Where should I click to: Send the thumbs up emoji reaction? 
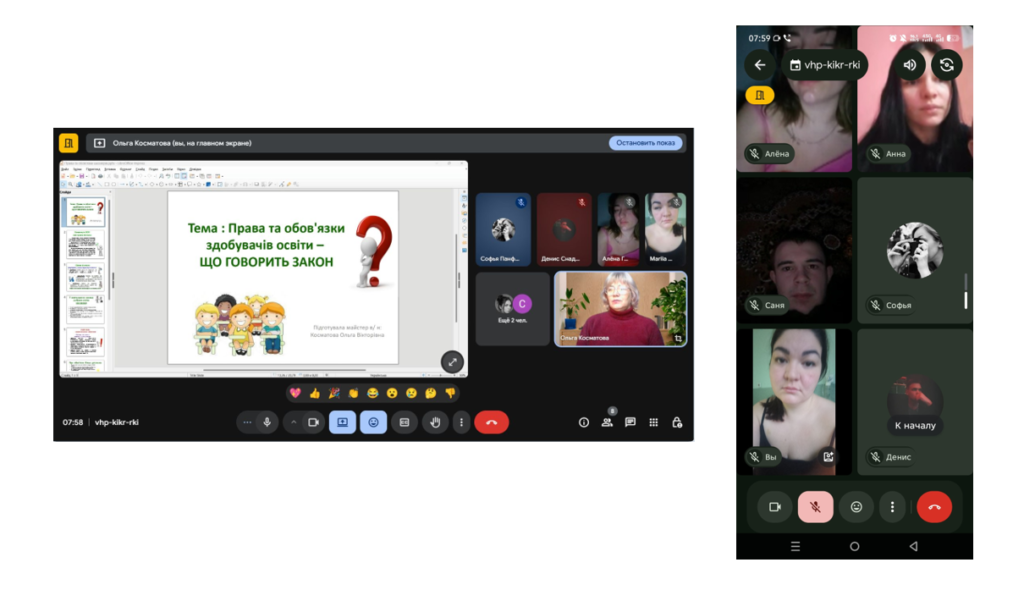315,393
